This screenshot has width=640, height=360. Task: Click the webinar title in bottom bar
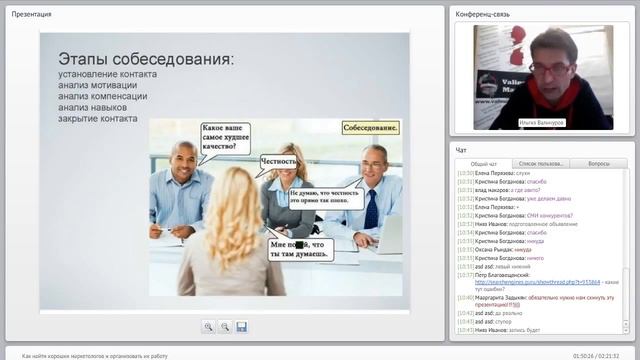[x=95, y=356]
